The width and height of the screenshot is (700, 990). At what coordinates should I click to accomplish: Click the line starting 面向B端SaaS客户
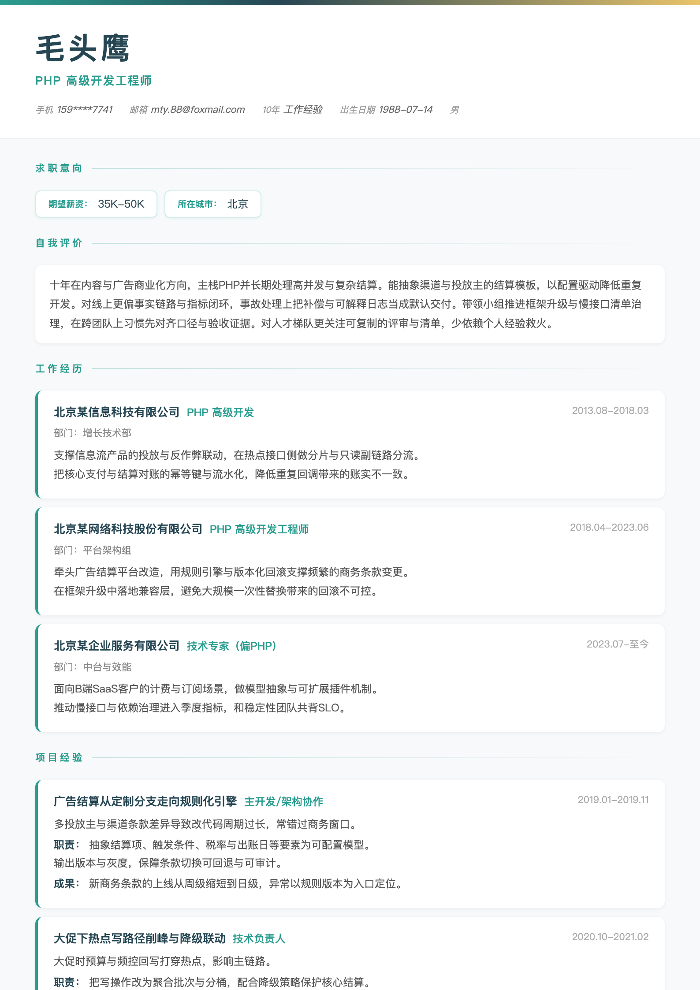click(x=218, y=689)
